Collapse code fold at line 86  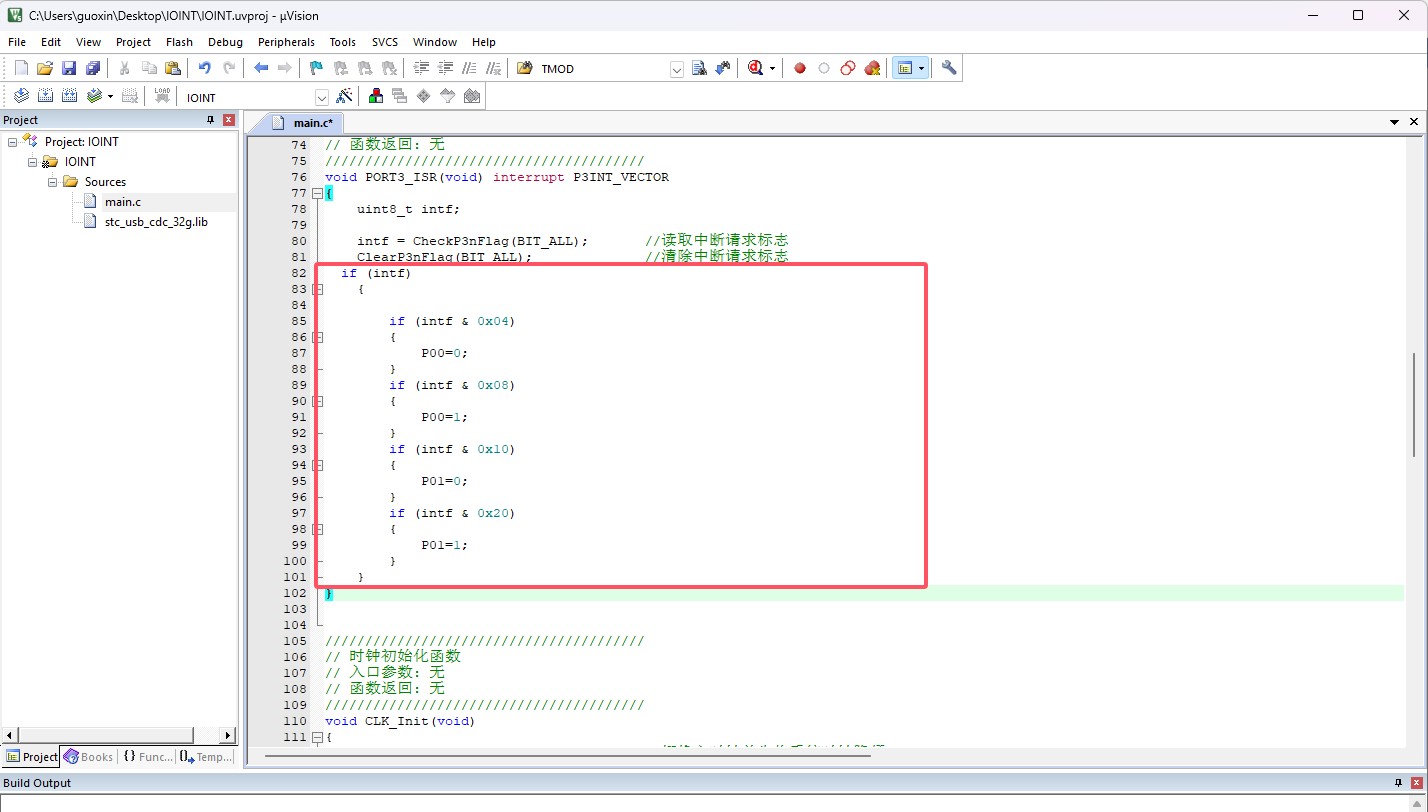pos(317,337)
